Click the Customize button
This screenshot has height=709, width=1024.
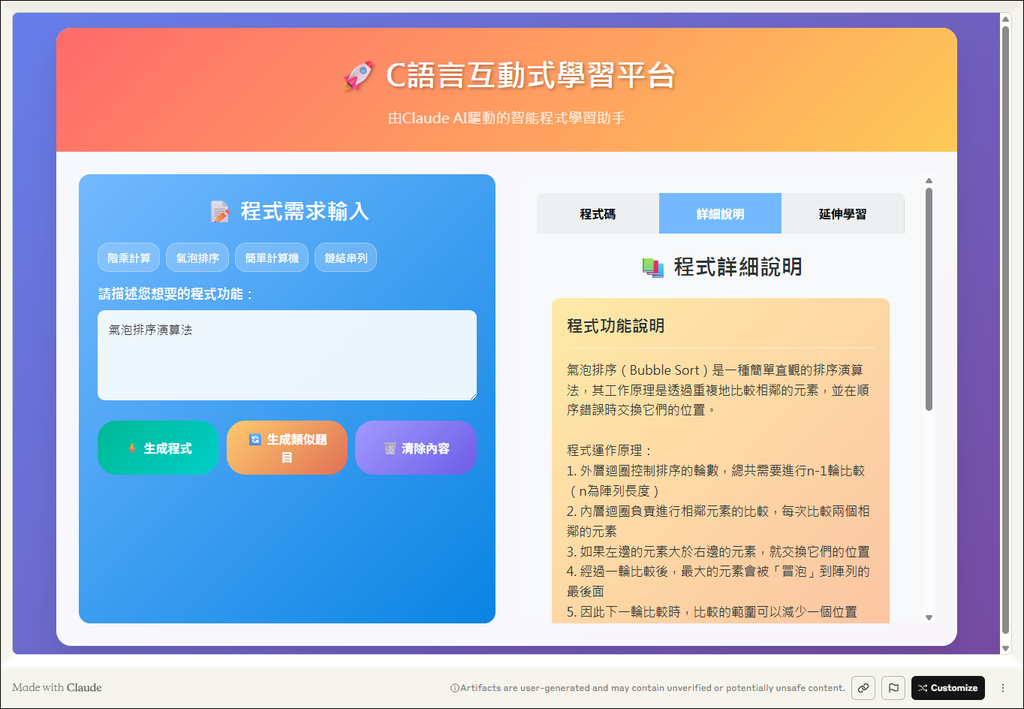pos(948,687)
